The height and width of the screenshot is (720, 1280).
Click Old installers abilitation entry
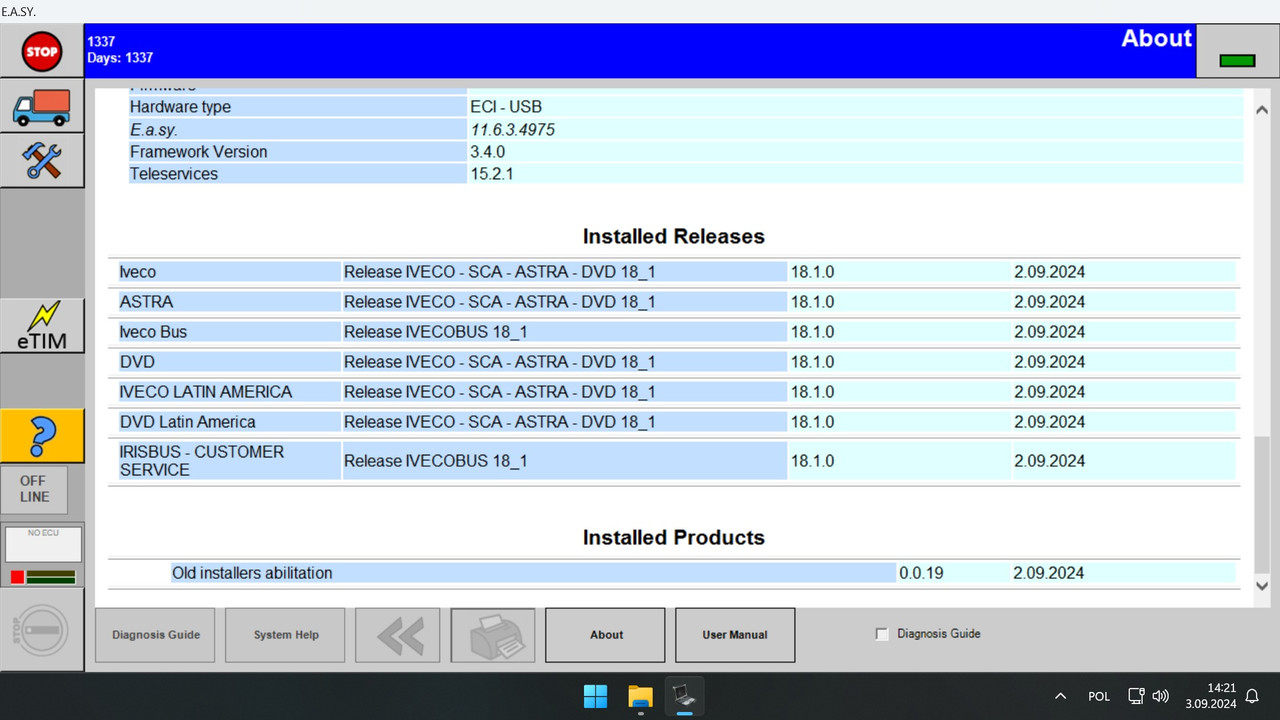(x=252, y=573)
